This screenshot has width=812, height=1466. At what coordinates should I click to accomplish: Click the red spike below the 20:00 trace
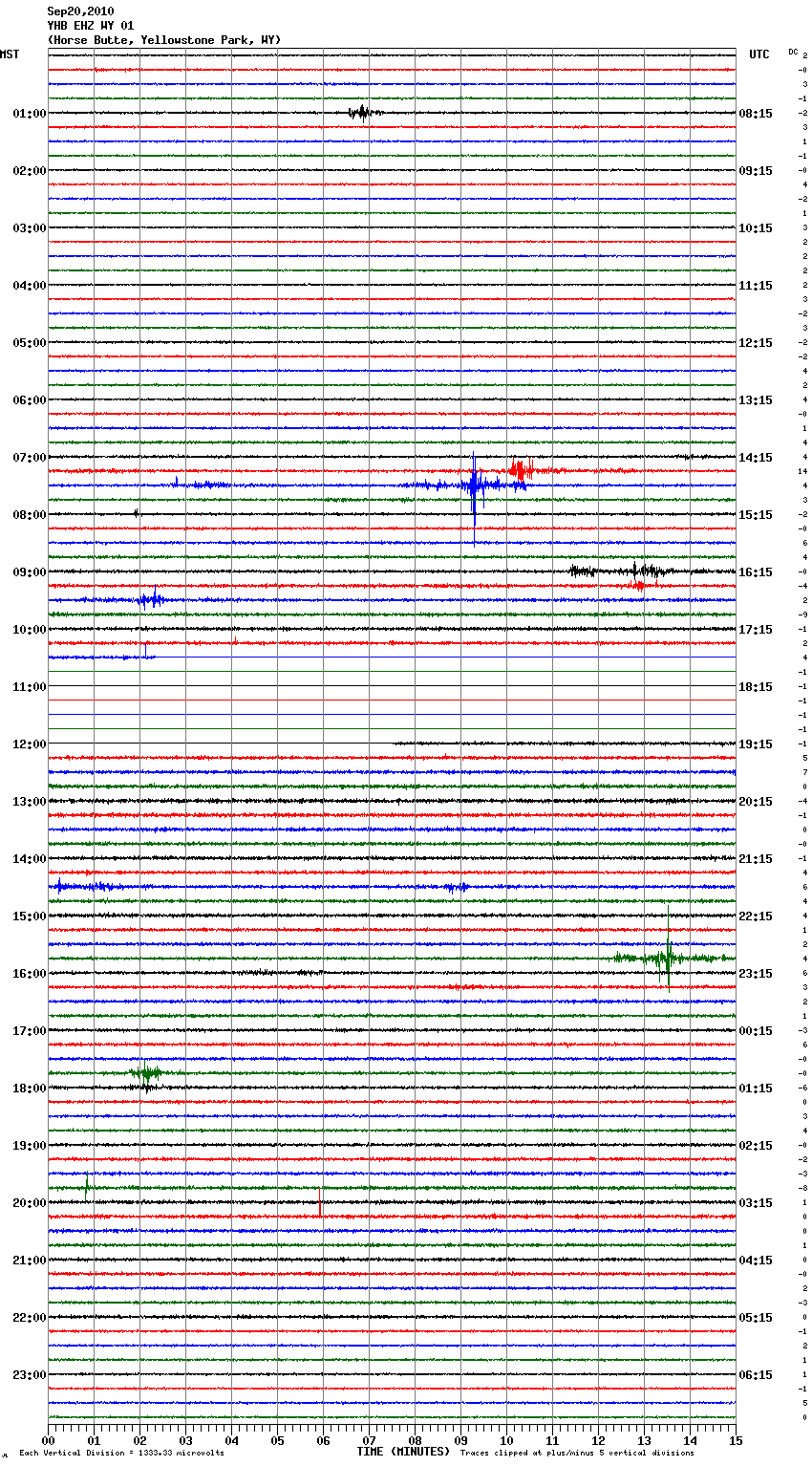[320, 1204]
